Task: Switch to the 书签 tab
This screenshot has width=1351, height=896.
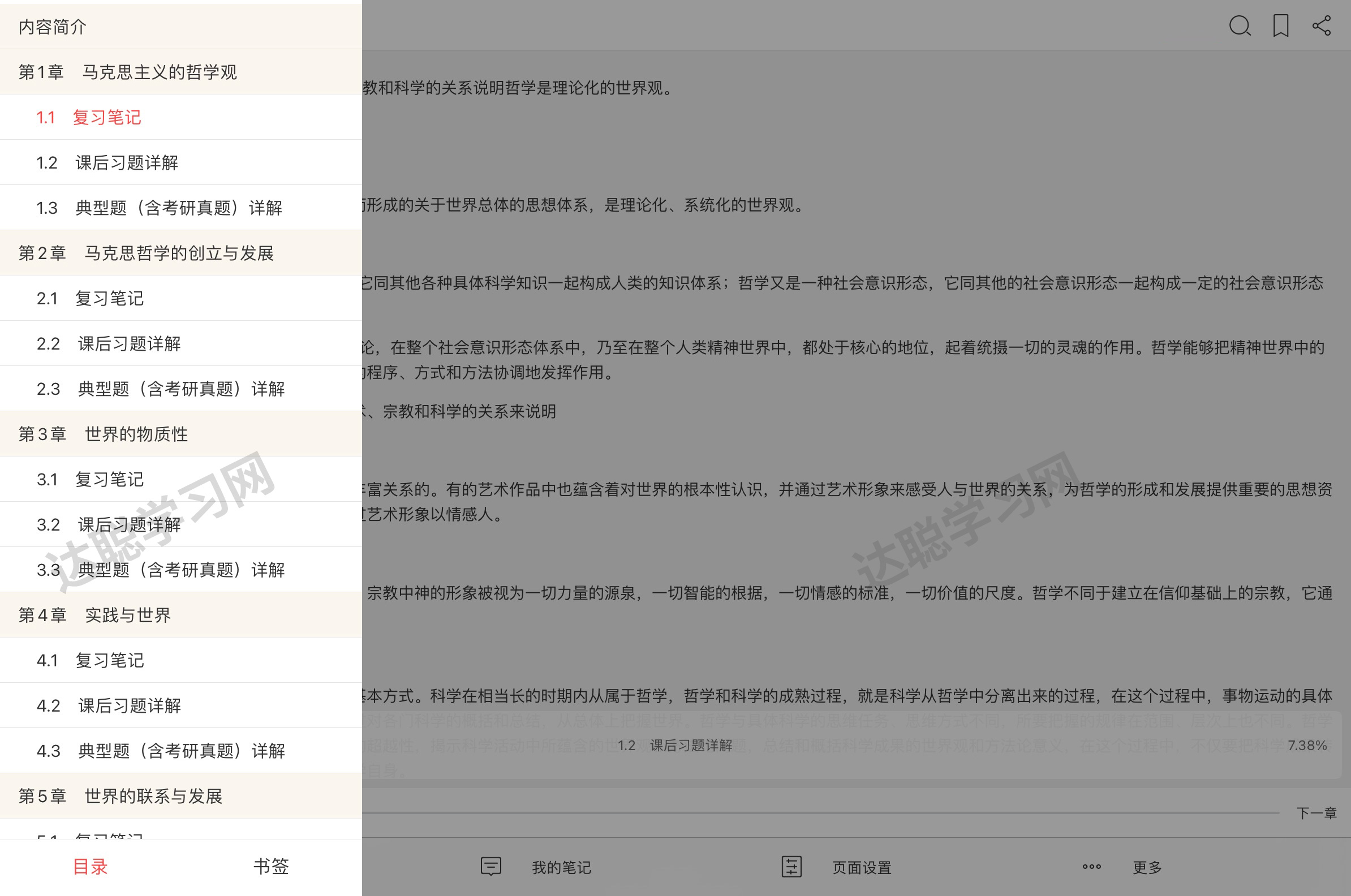Action: pyautogui.click(x=272, y=866)
